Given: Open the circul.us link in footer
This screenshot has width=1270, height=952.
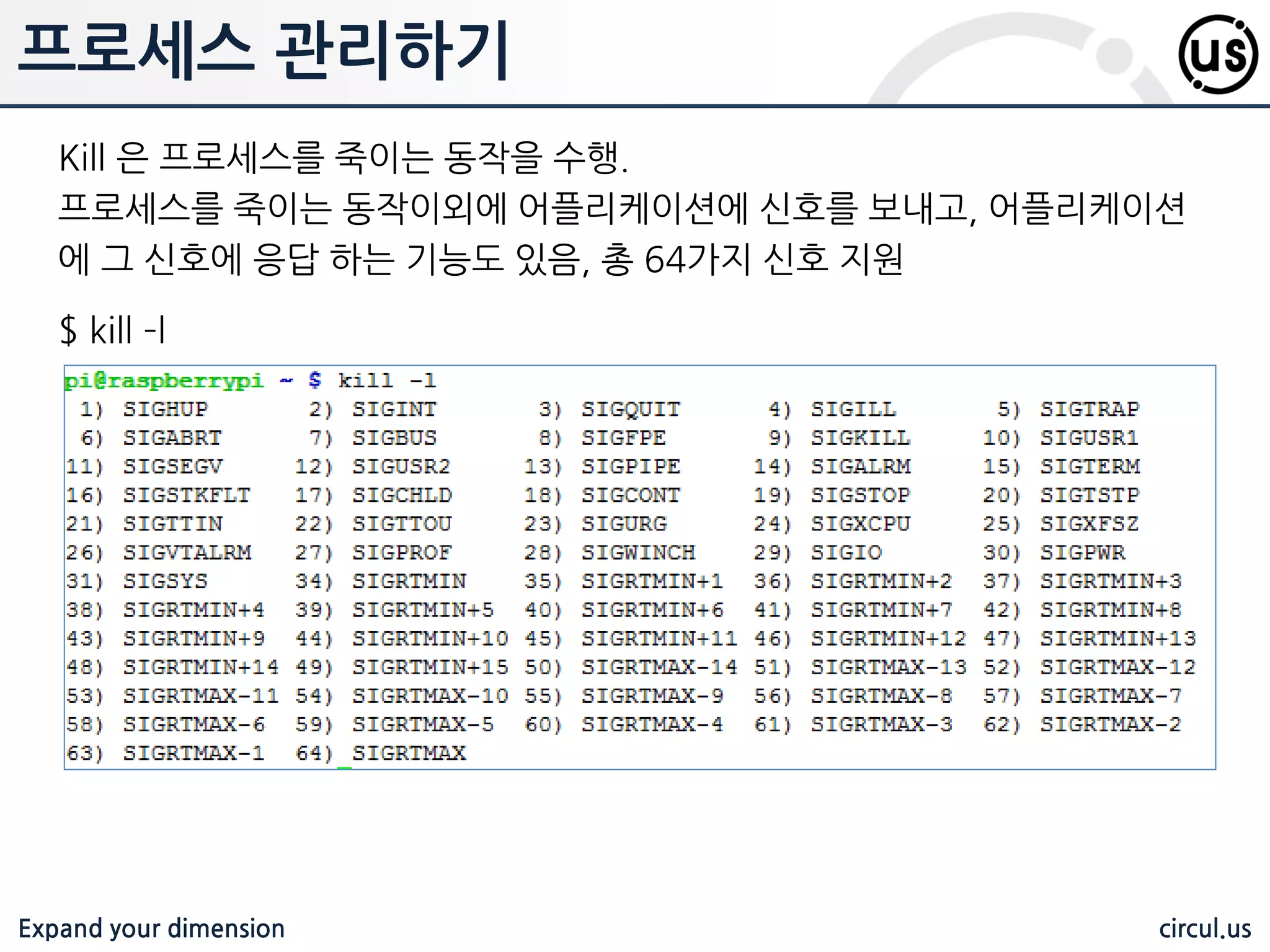Looking at the screenshot, I should (1205, 928).
